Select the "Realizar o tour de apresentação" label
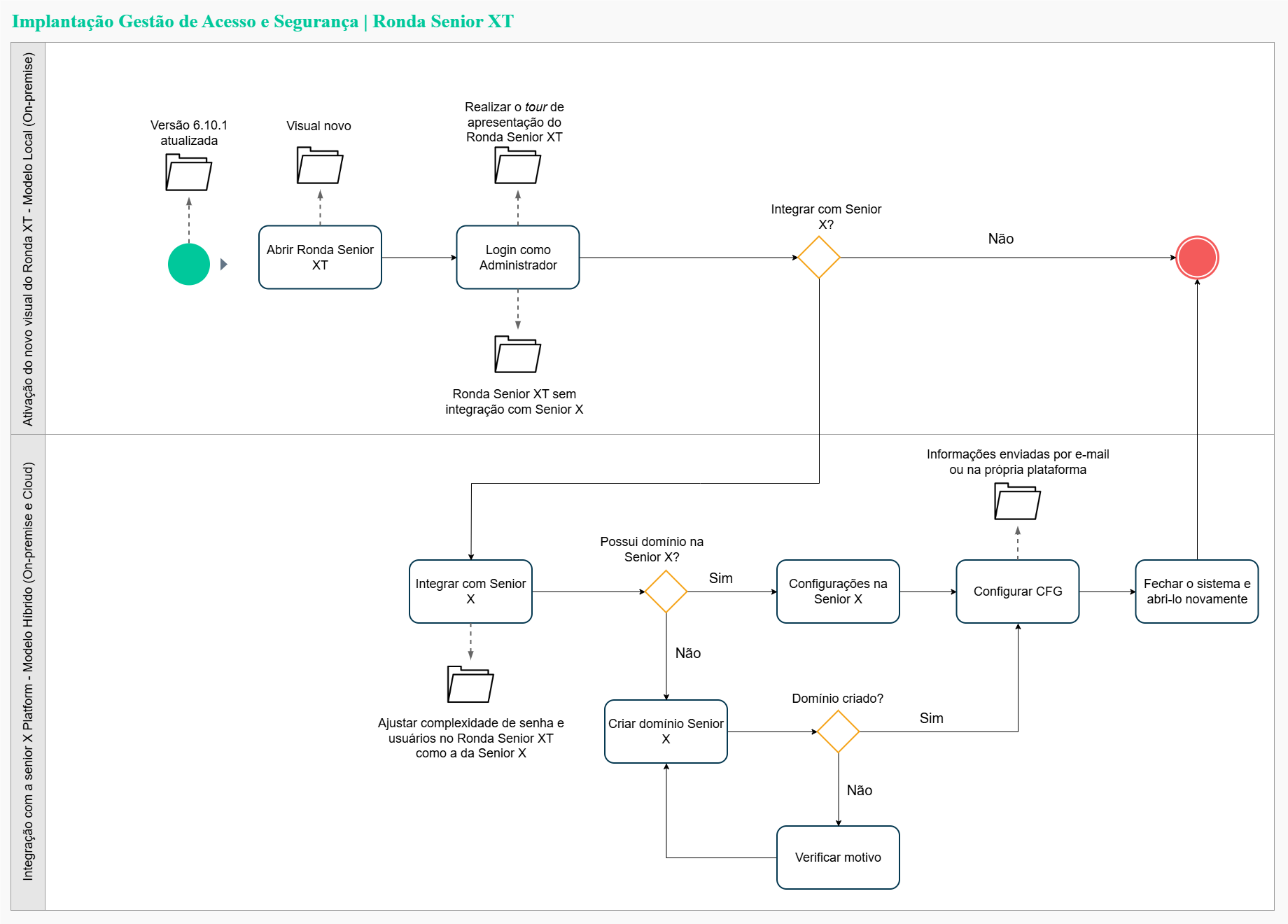Image resolution: width=1288 pixels, height=924 pixels. [x=514, y=122]
